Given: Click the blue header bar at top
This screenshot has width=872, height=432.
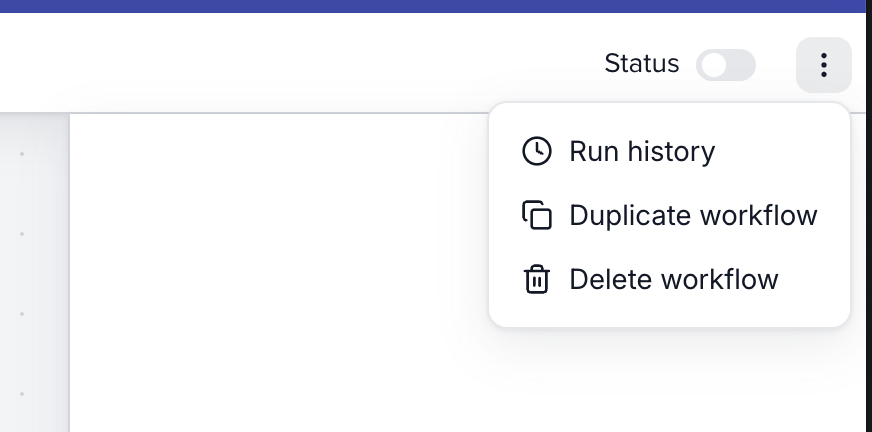Looking at the screenshot, I should (430, 5).
